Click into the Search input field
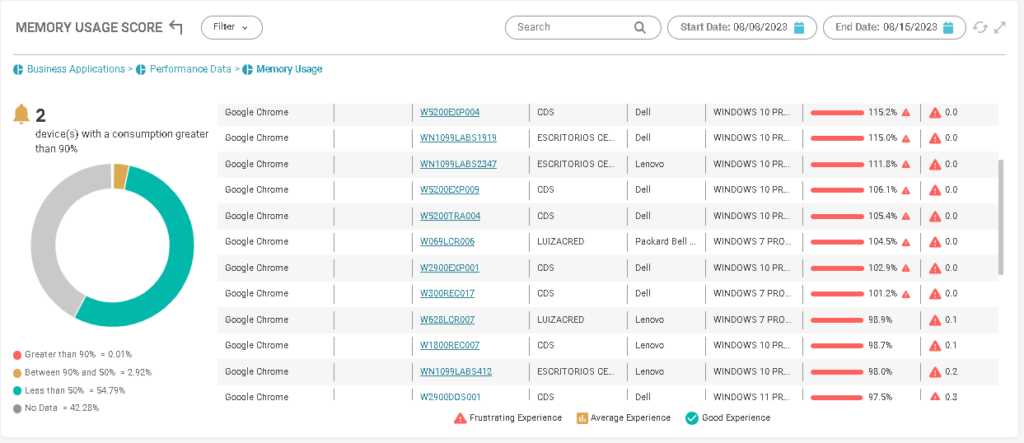This screenshot has height=443, width=1024. pos(572,28)
